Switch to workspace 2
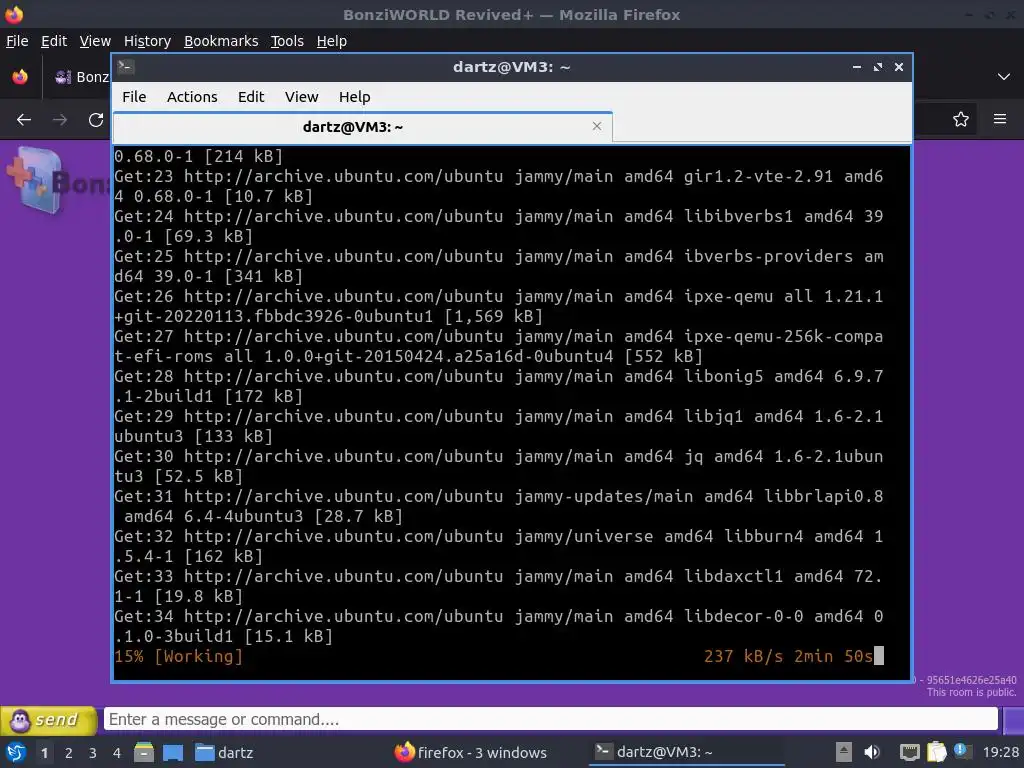Screen dimensions: 1024x768 69,753
